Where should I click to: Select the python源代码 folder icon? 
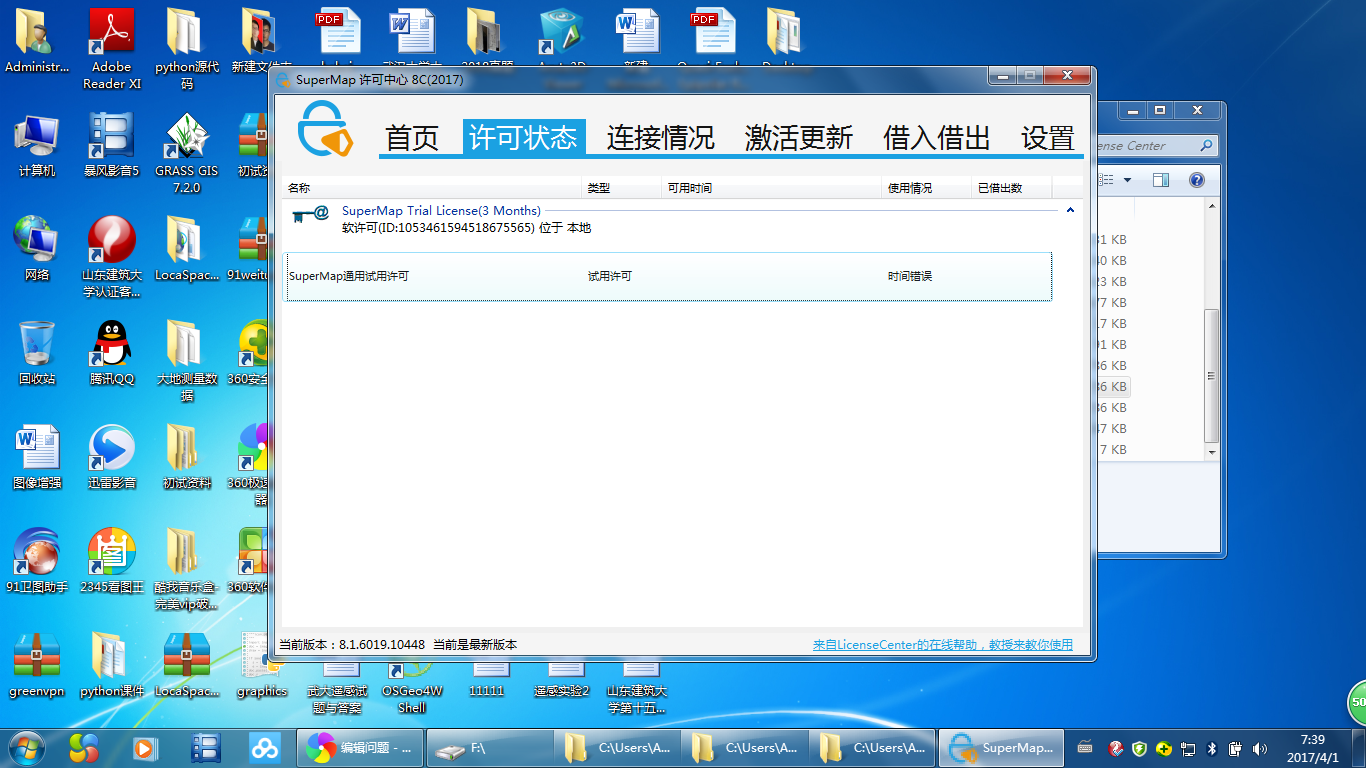[186, 48]
